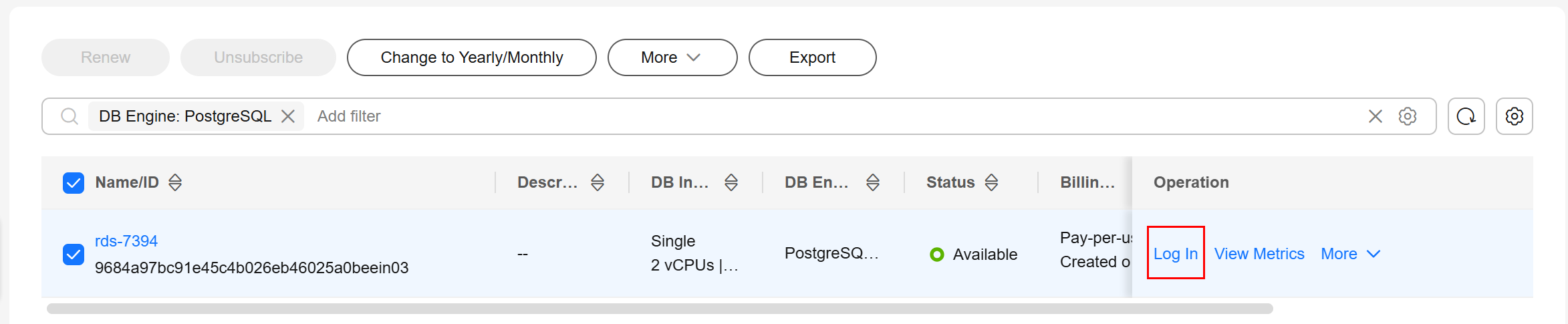Sort by Status column
Image resolution: width=1568 pixels, height=324 pixels.
click(x=992, y=182)
